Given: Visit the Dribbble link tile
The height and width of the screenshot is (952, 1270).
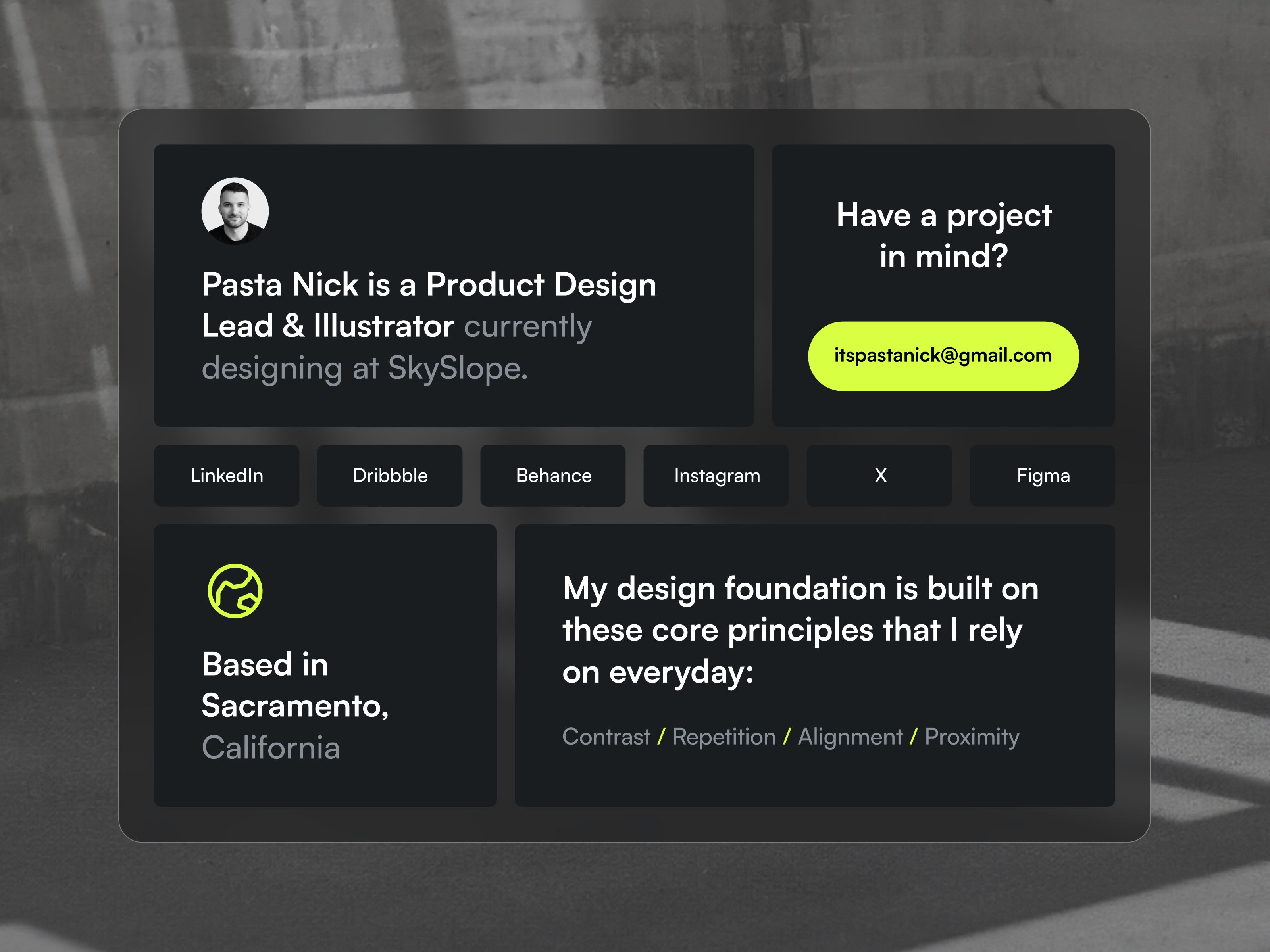Looking at the screenshot, I should (x=390, y=476).
